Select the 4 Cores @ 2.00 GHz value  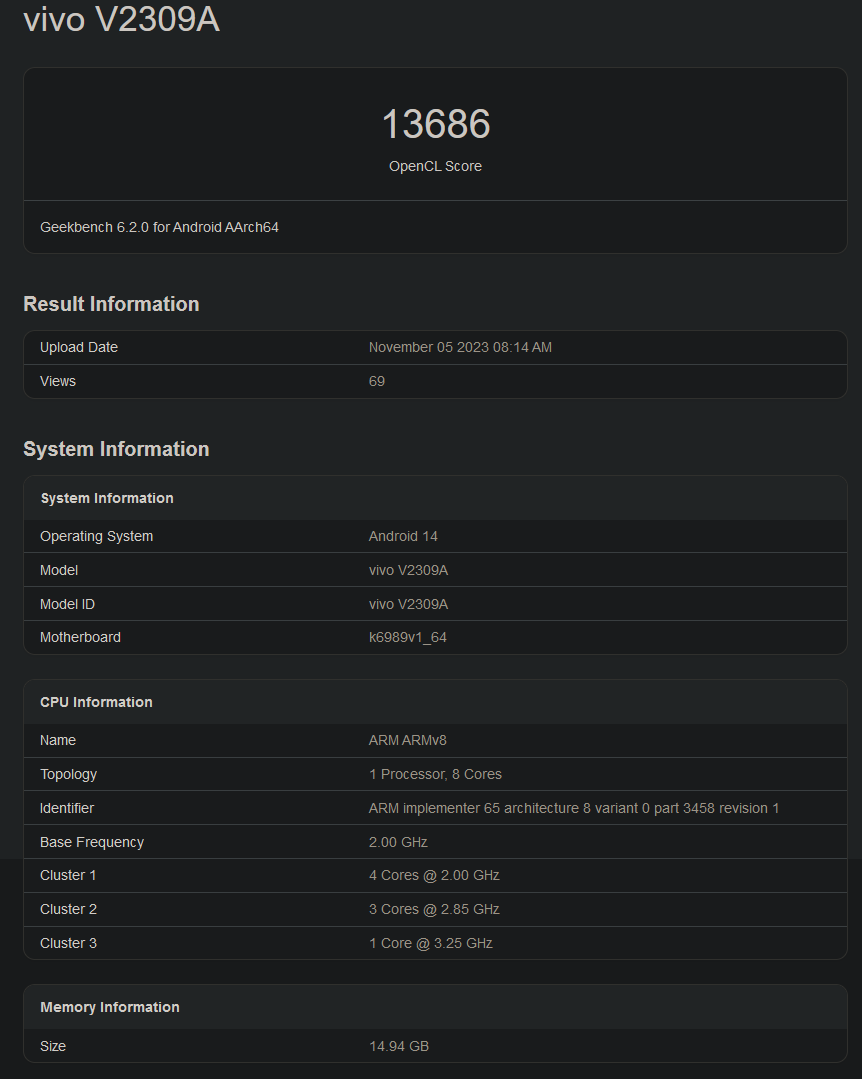434,875
